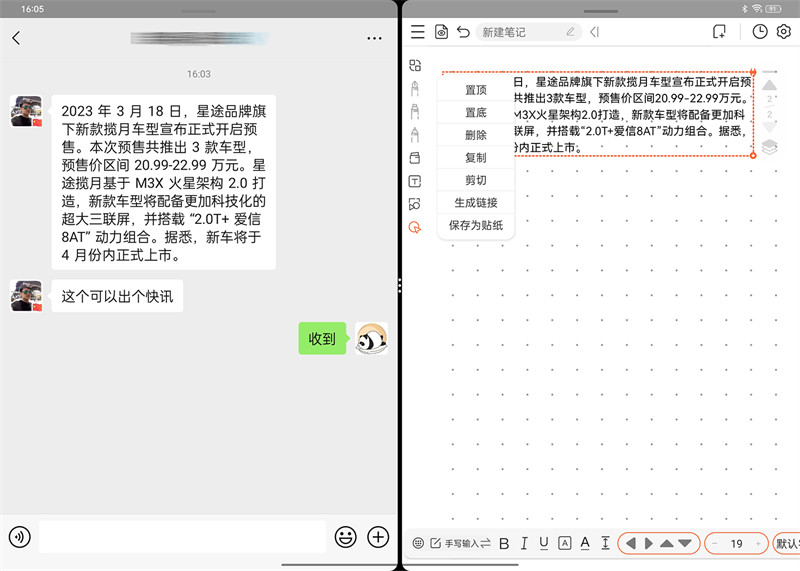This screenshot has height=571, width=800.
Task: Toggle text background box A
Action: tap(564, 543)
